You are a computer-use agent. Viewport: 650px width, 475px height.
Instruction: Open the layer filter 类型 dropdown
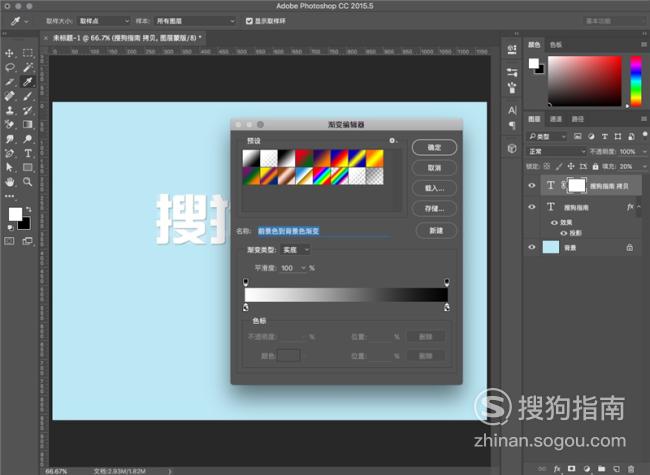tap(547, 136)
